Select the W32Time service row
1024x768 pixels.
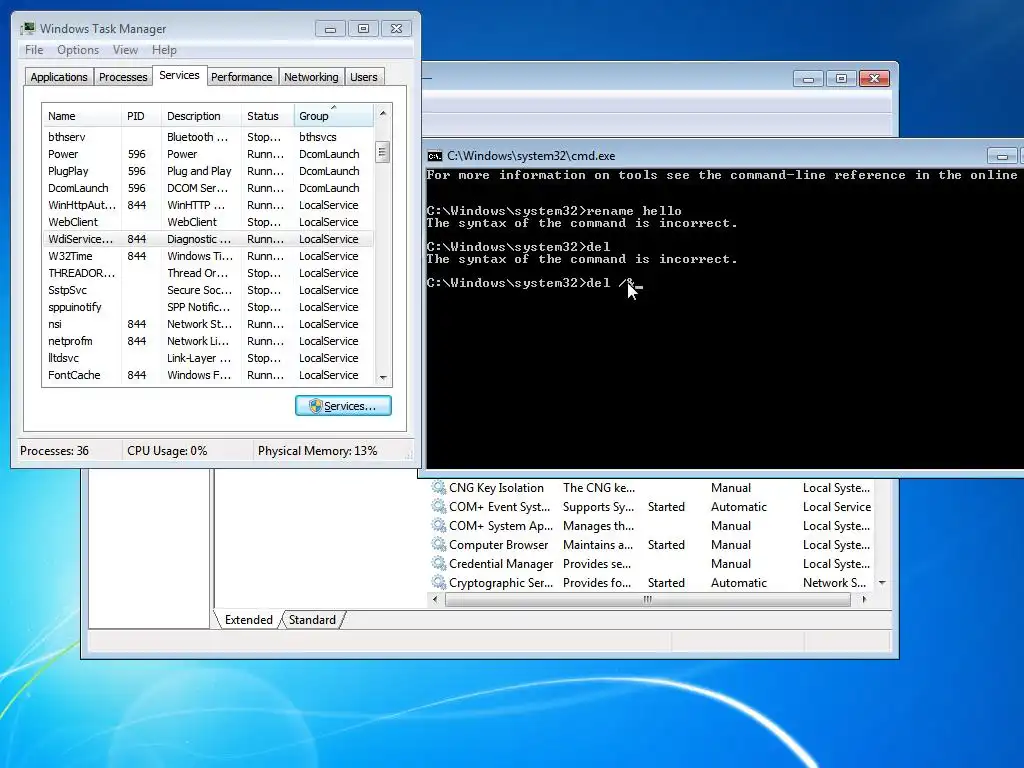(x=208, y=256)
